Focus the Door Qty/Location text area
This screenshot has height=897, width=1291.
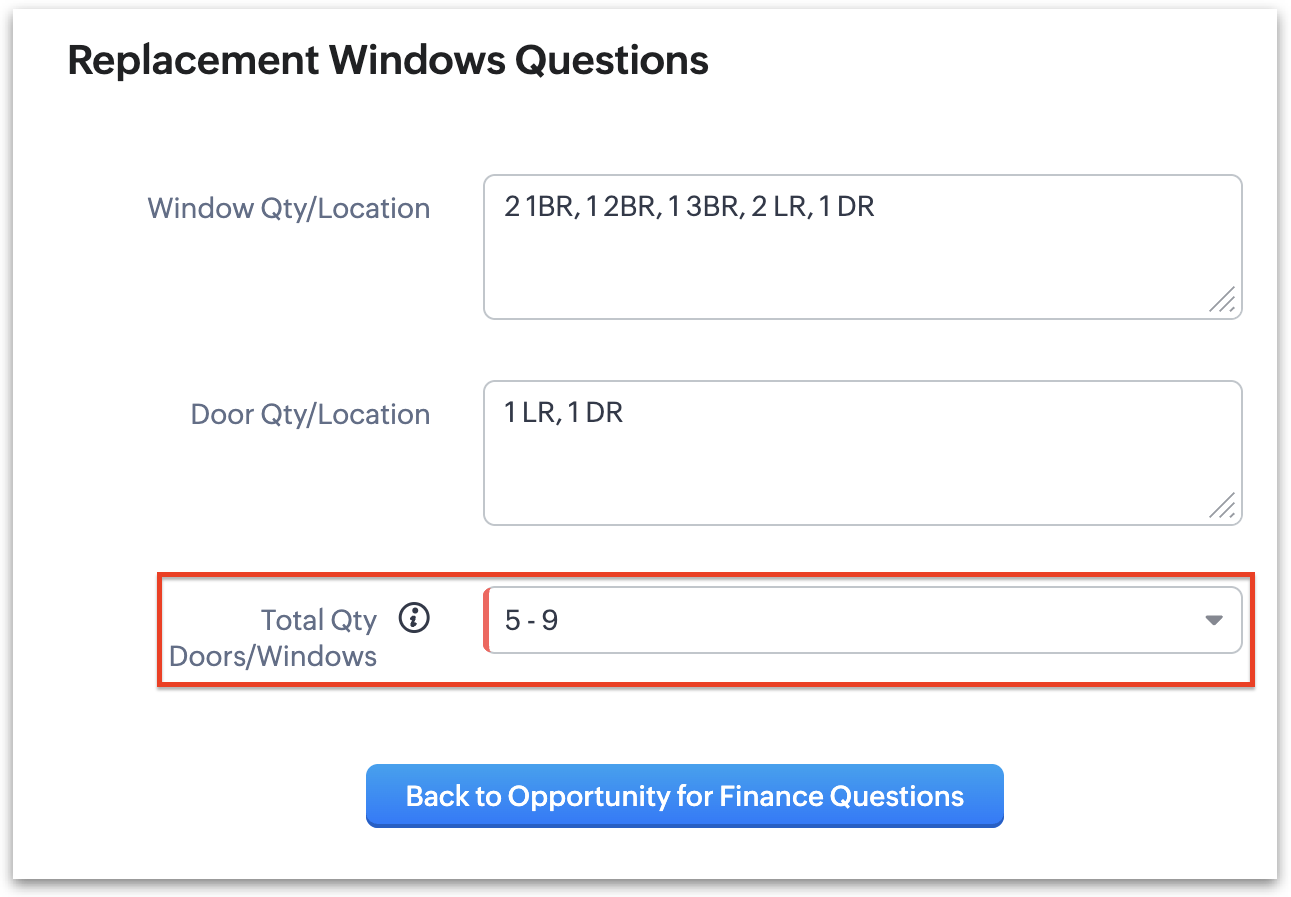tap(862, 465)
